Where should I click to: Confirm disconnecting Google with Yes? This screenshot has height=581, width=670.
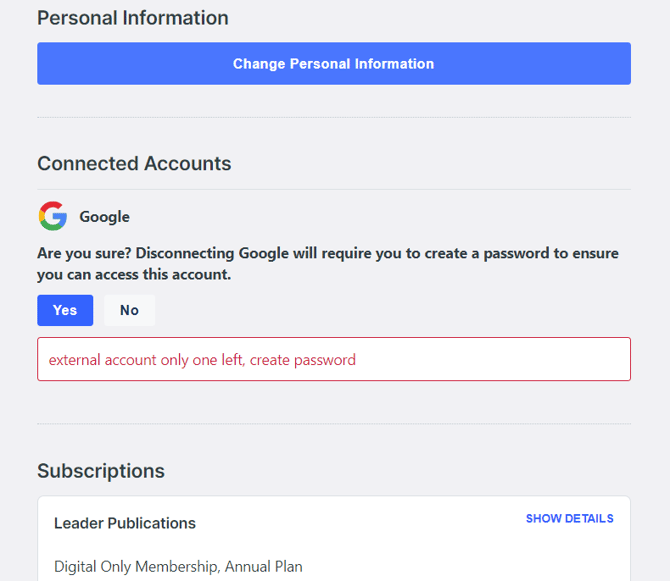(x=65, y=310)
